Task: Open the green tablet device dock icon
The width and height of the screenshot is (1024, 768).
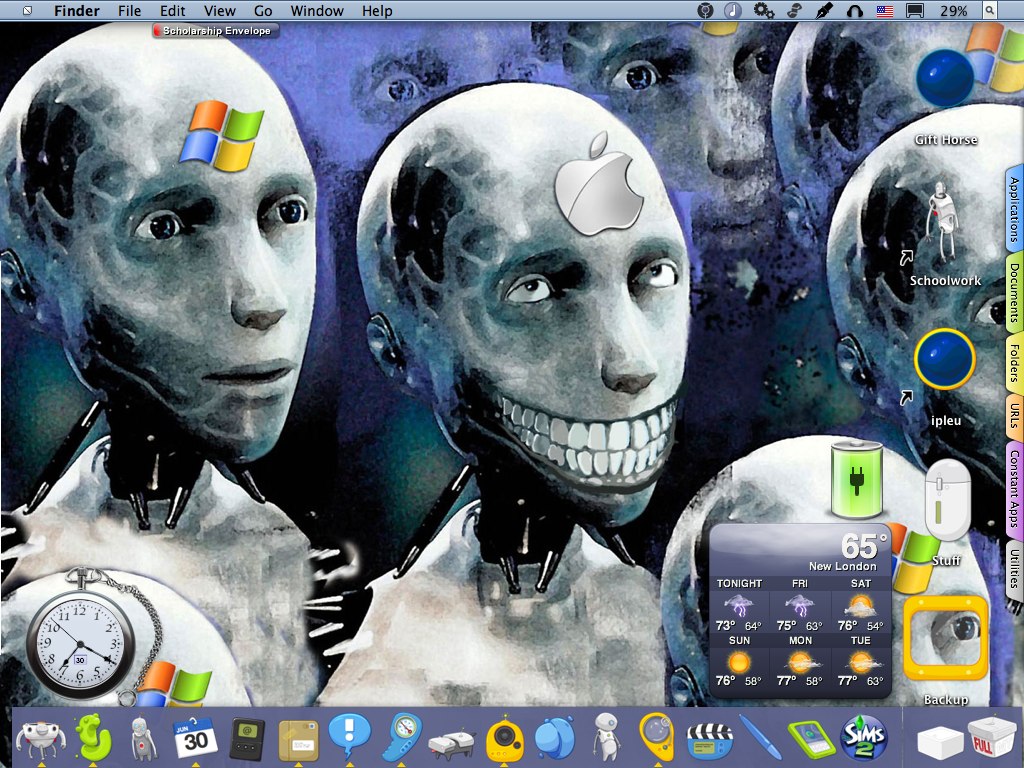Action: pos(811,740)
